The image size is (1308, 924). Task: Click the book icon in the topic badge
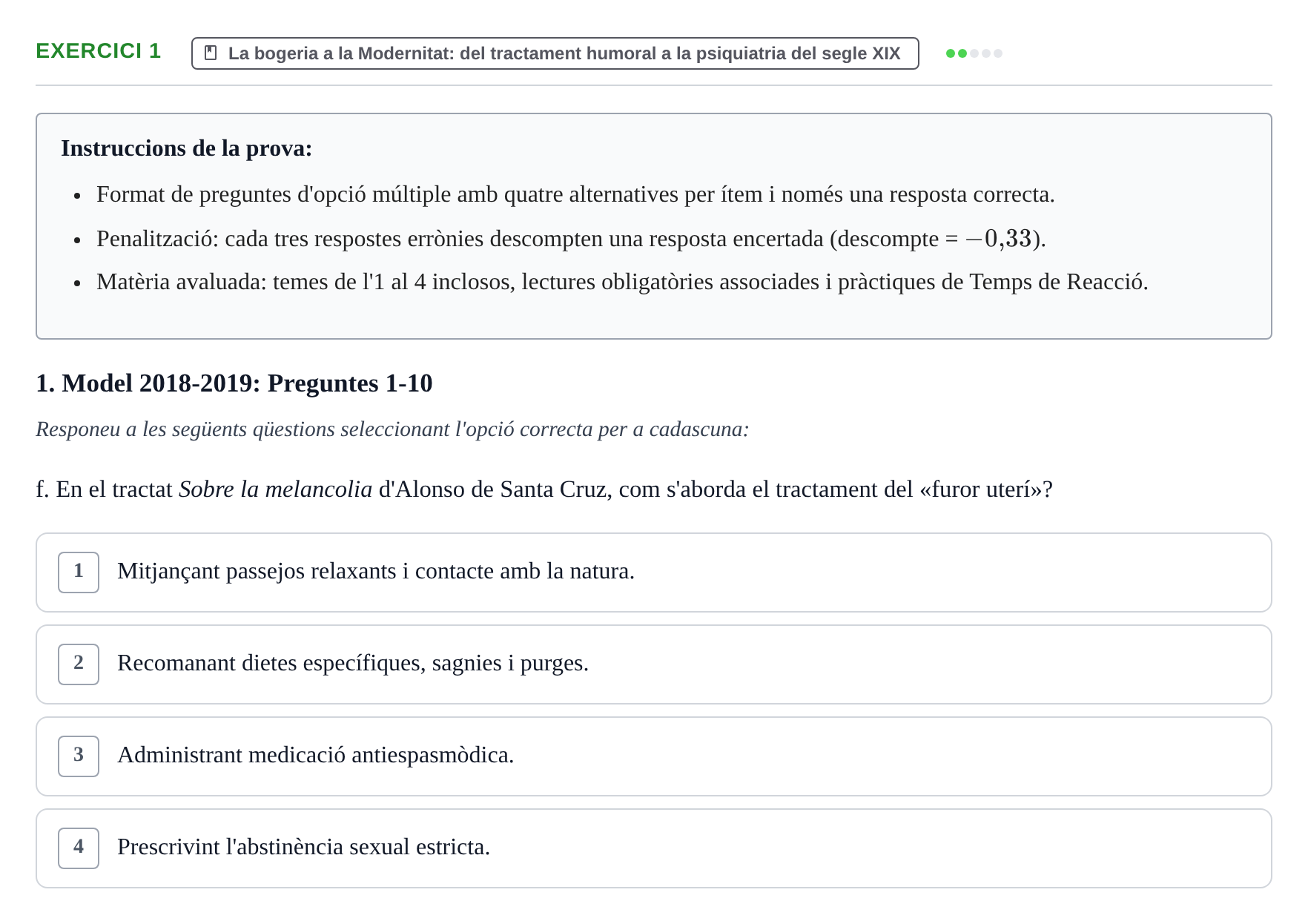pos(211,53)
